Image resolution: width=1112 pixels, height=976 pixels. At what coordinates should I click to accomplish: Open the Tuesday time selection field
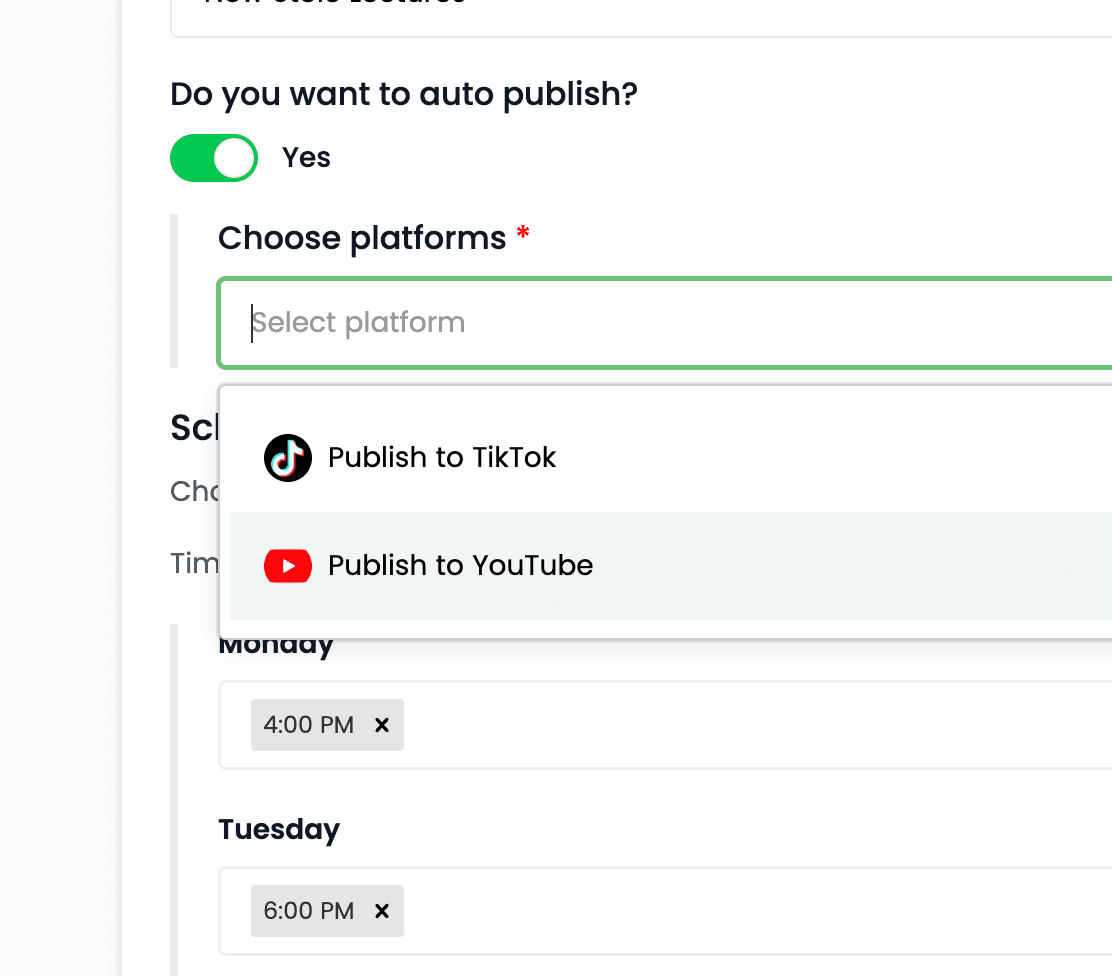point(665,911)
